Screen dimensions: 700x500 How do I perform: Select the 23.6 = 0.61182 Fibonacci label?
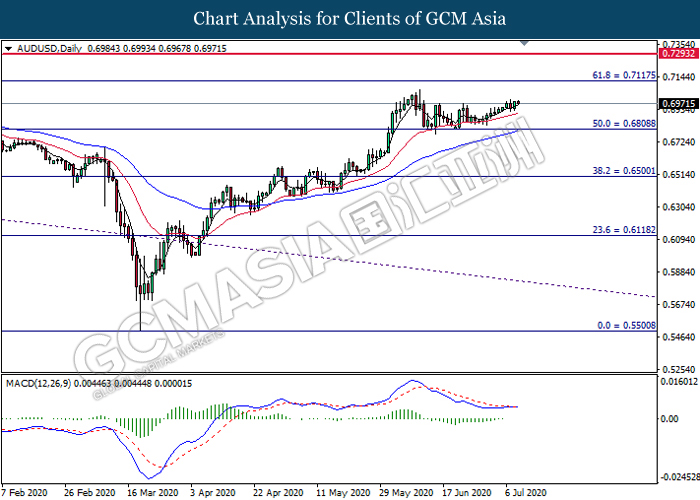coord(624,229)
